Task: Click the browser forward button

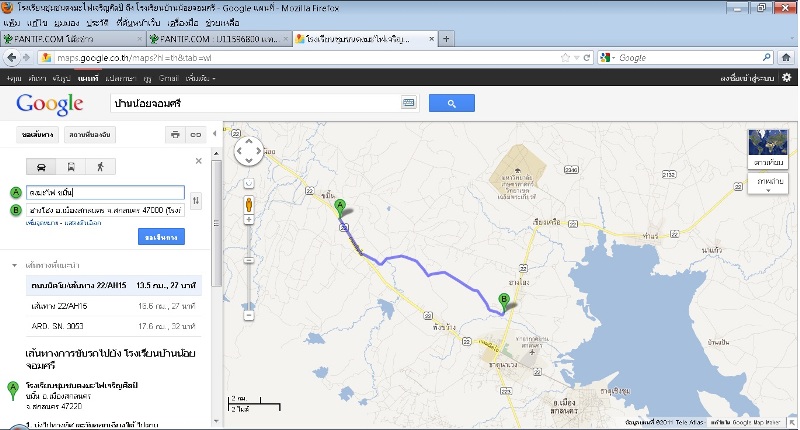Action: 27,58
